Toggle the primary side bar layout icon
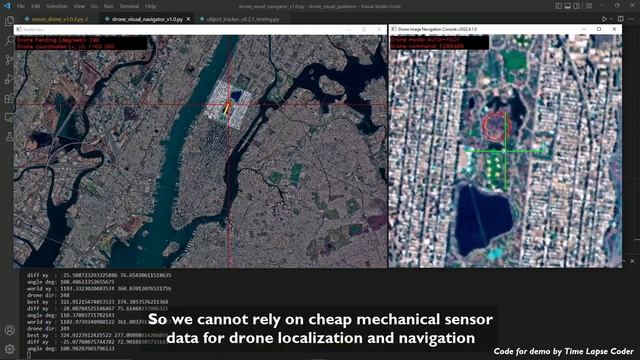 point(558,6)
